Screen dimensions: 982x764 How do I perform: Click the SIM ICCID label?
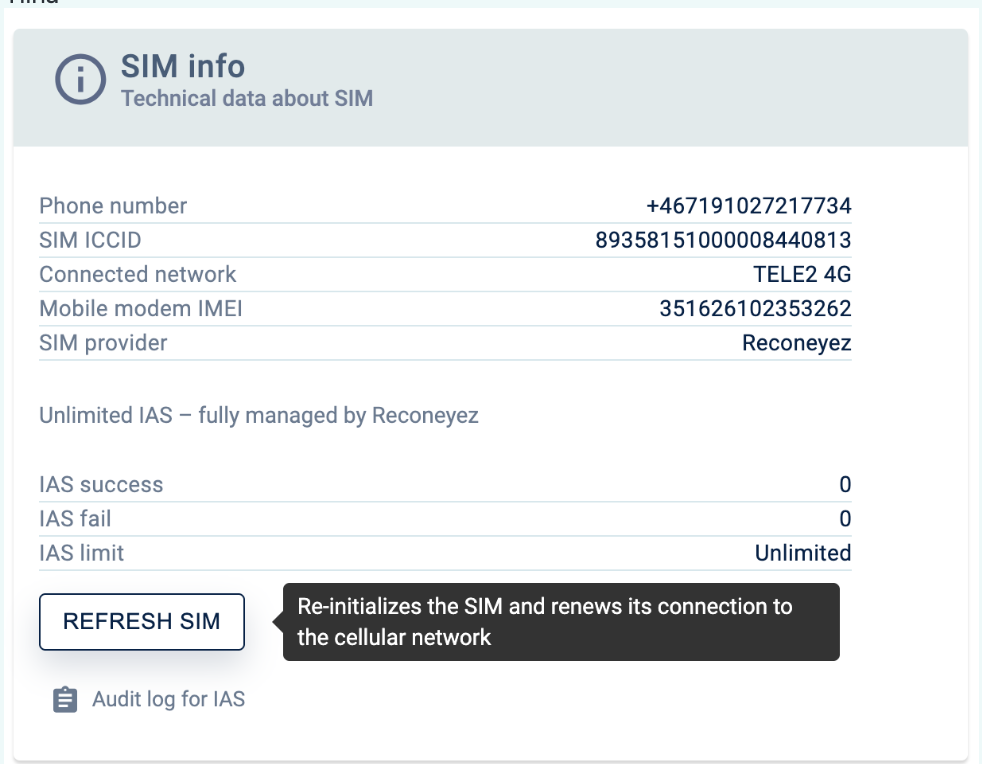click(90, 240)
